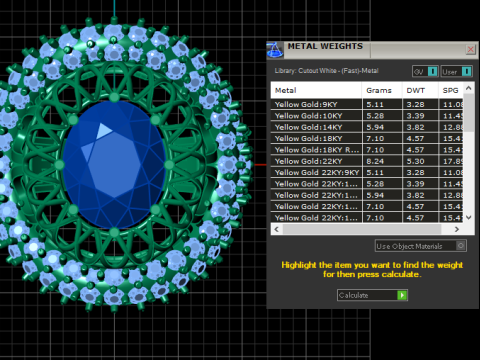Select the Yellow Gold:22KY row
Image resolution: width=480 pixels, height=360 pixels.
click(x=367, y=161)
